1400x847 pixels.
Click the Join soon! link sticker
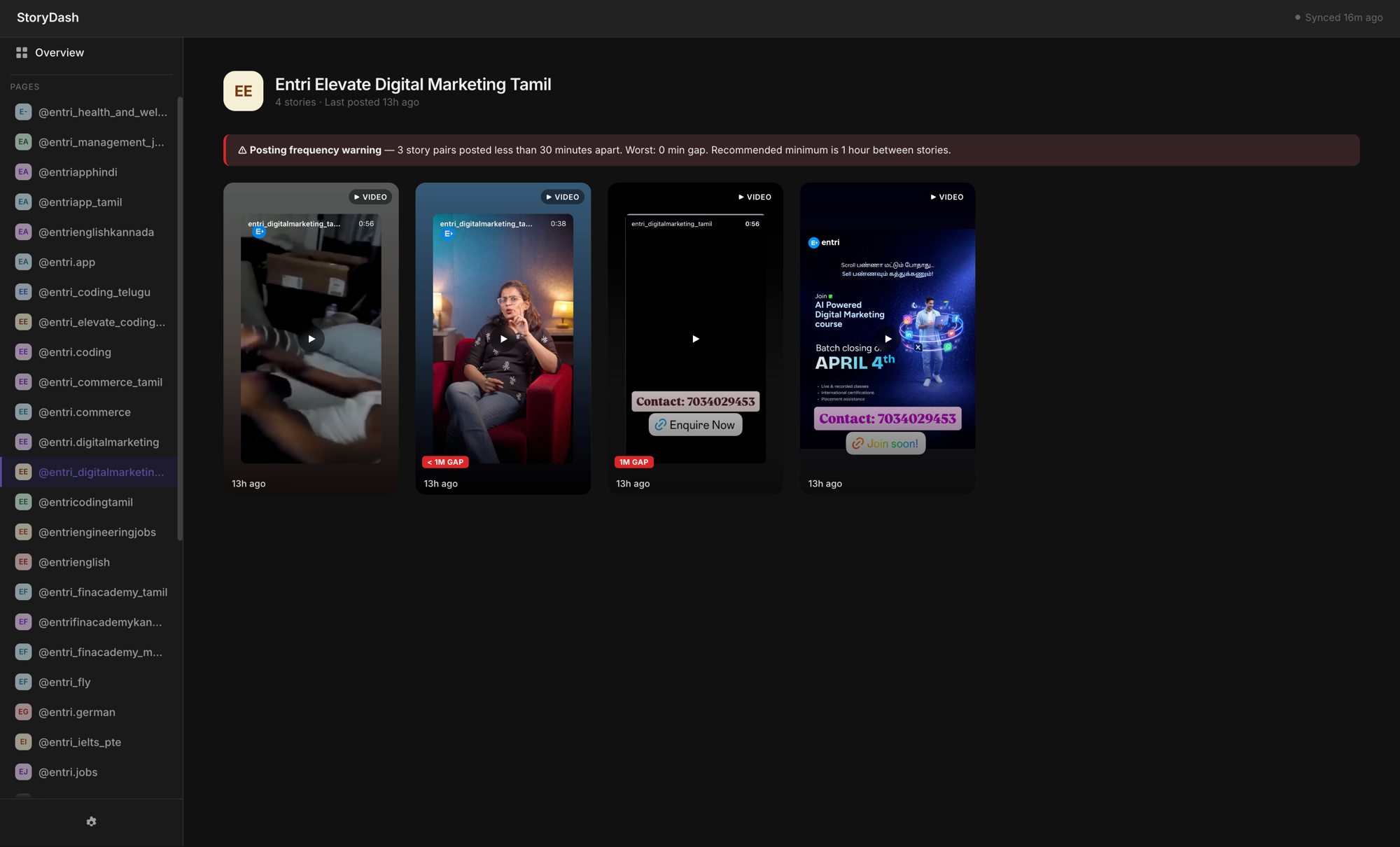click(x=885, y=443)
